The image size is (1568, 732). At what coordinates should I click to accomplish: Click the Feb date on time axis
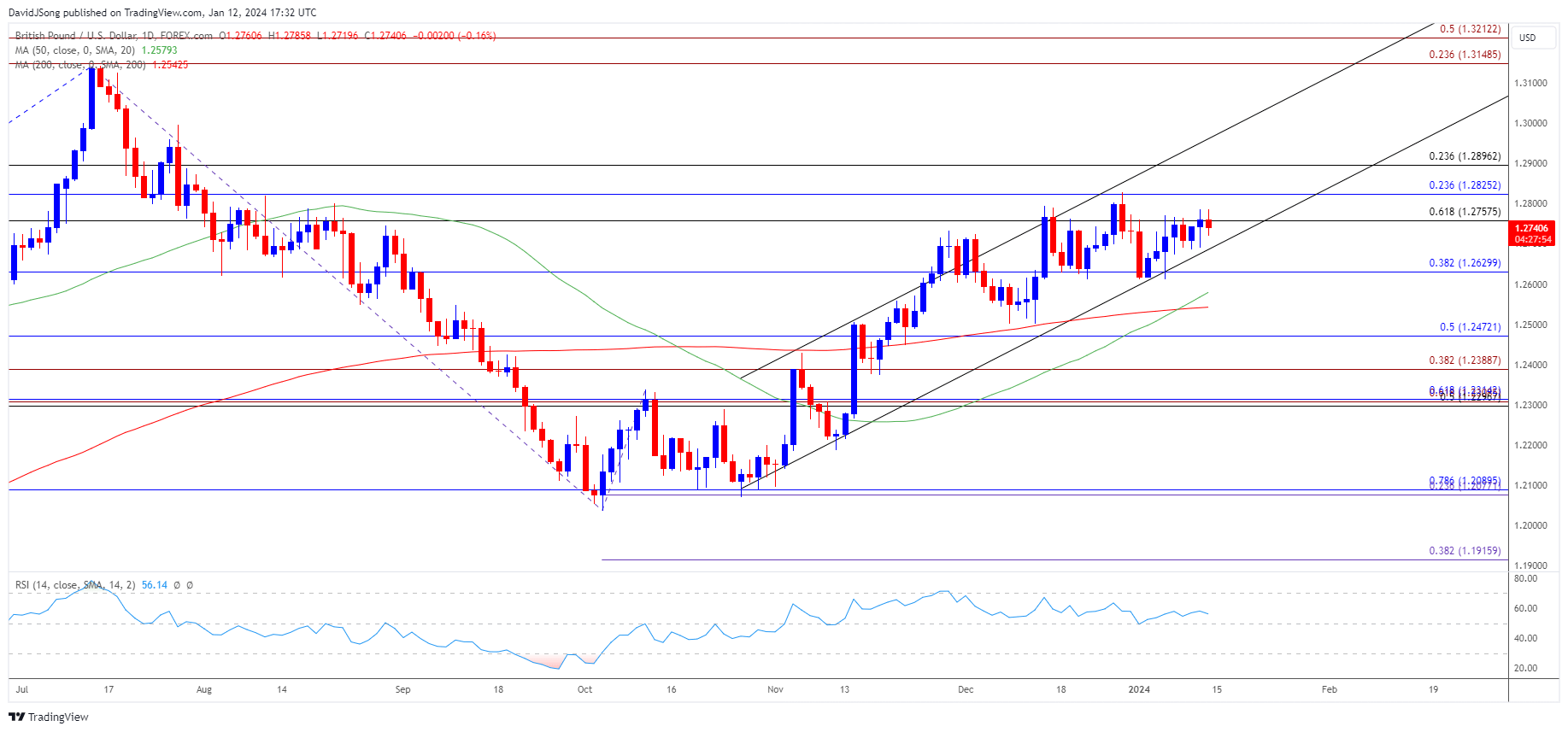[1329, 689]
